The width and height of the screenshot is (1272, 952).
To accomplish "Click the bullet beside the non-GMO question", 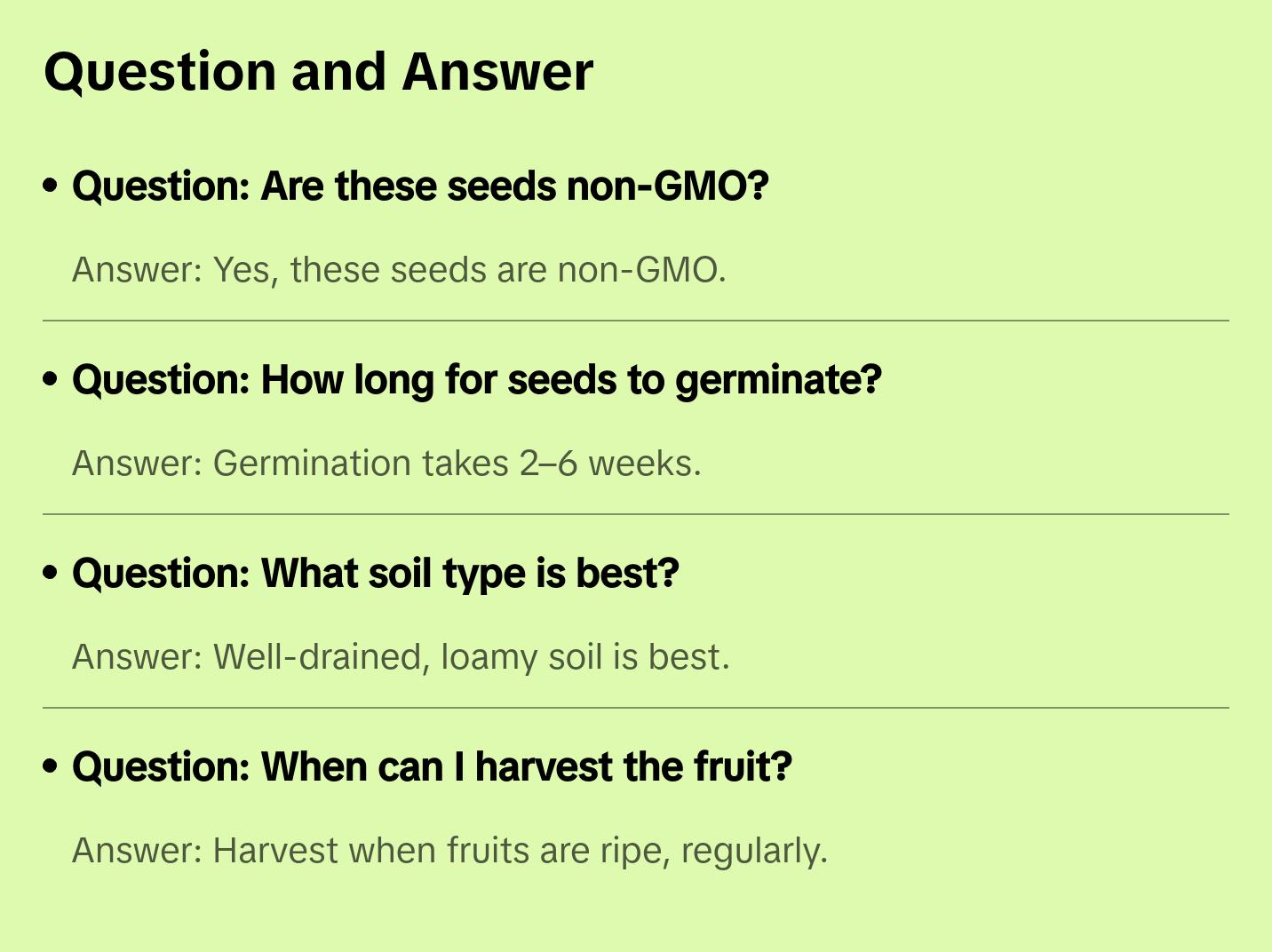I will (51, 186).
